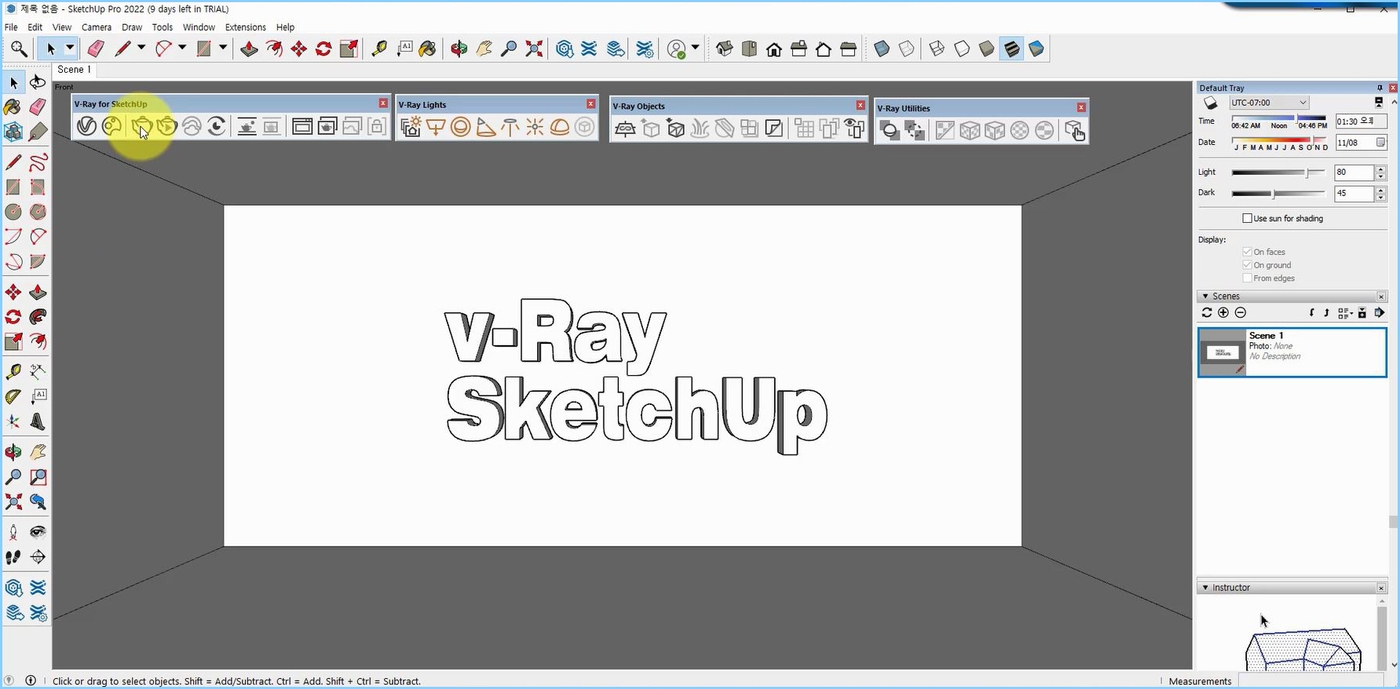Select the Scene 1 thumbnail in Scenes
This screenshot has height=689, width=1400.
[1221, 352]
